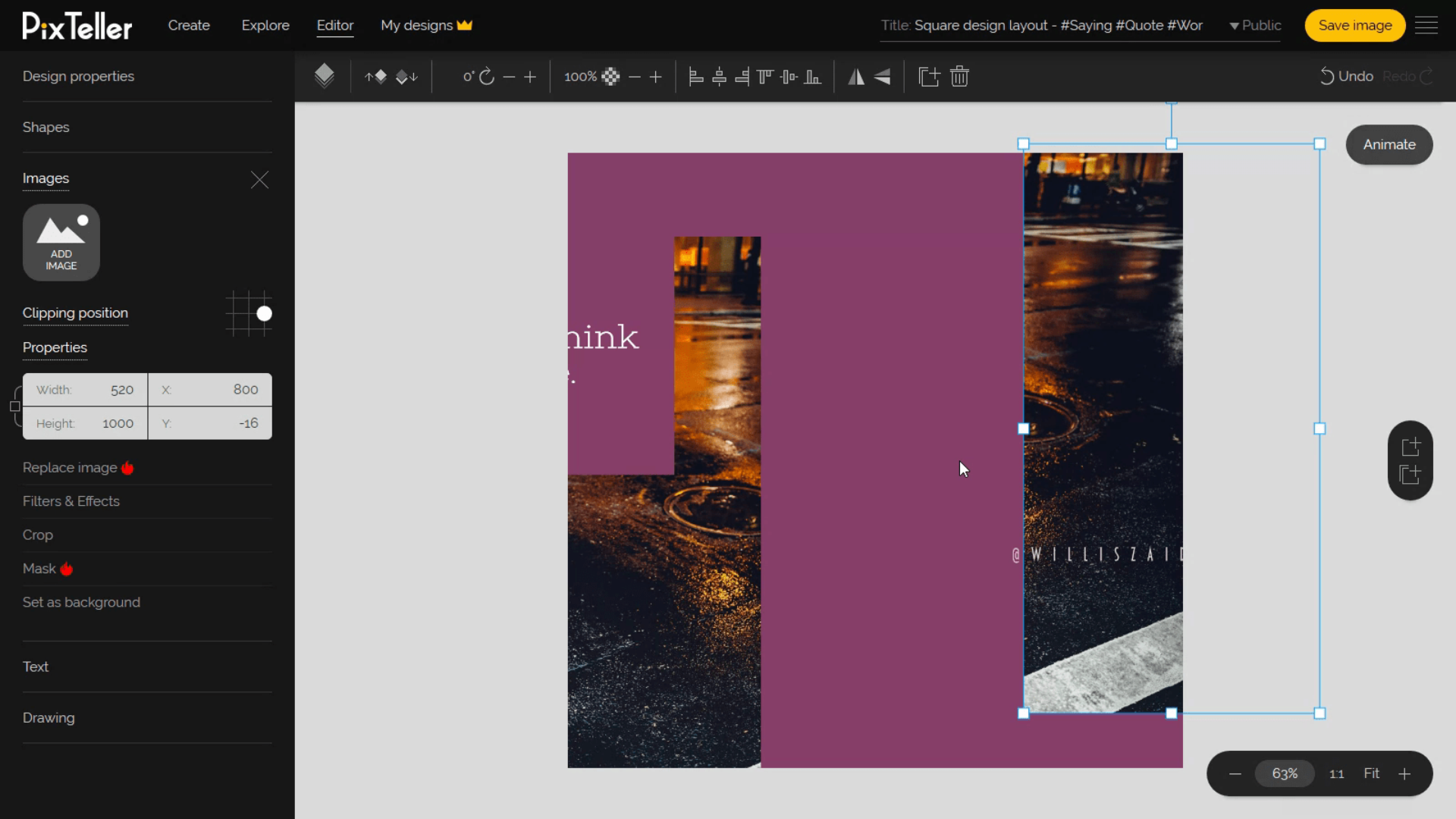This screenshot has height=819, width=1456.
Task: Edit the design title field
Action: pyautogui.click(x=1059, y=25)
